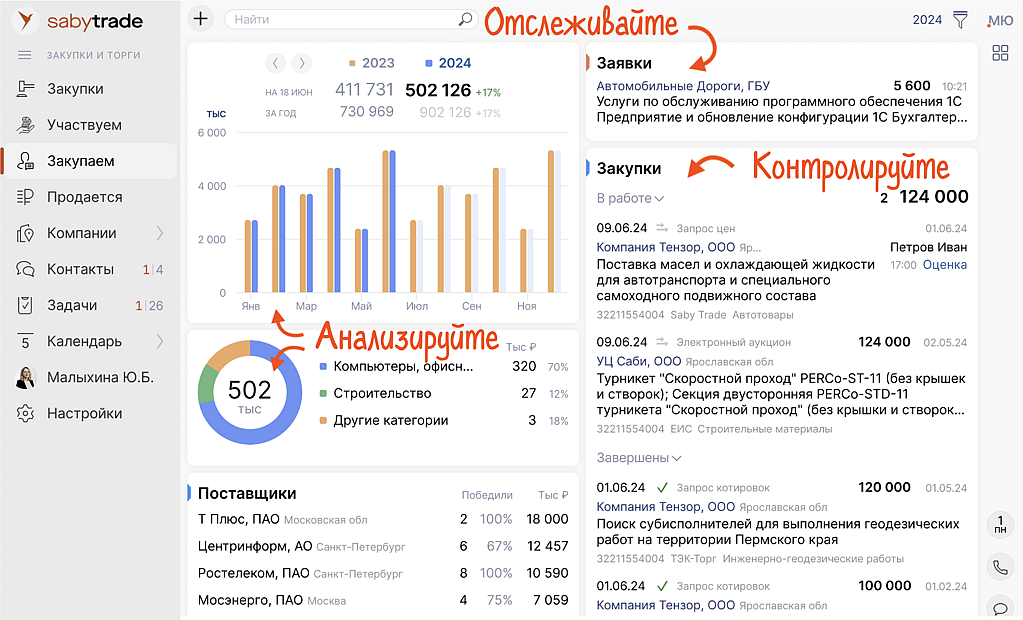This screenshot has height=620, width=1023.
Task: Click the 'Оценка' link
Action: (944, 265)
